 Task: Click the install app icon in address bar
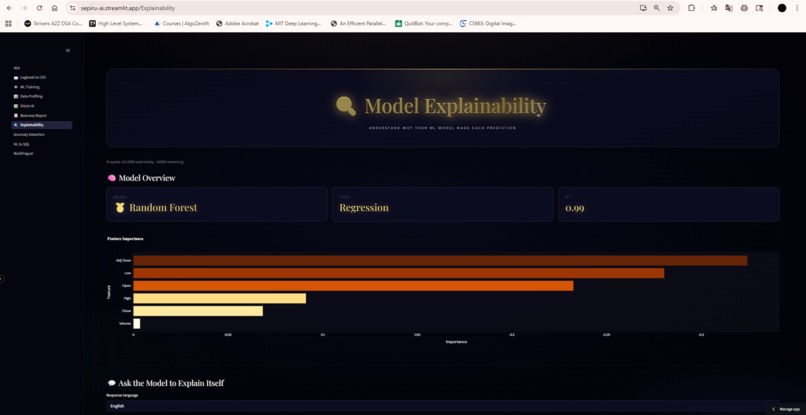point(643,8)
